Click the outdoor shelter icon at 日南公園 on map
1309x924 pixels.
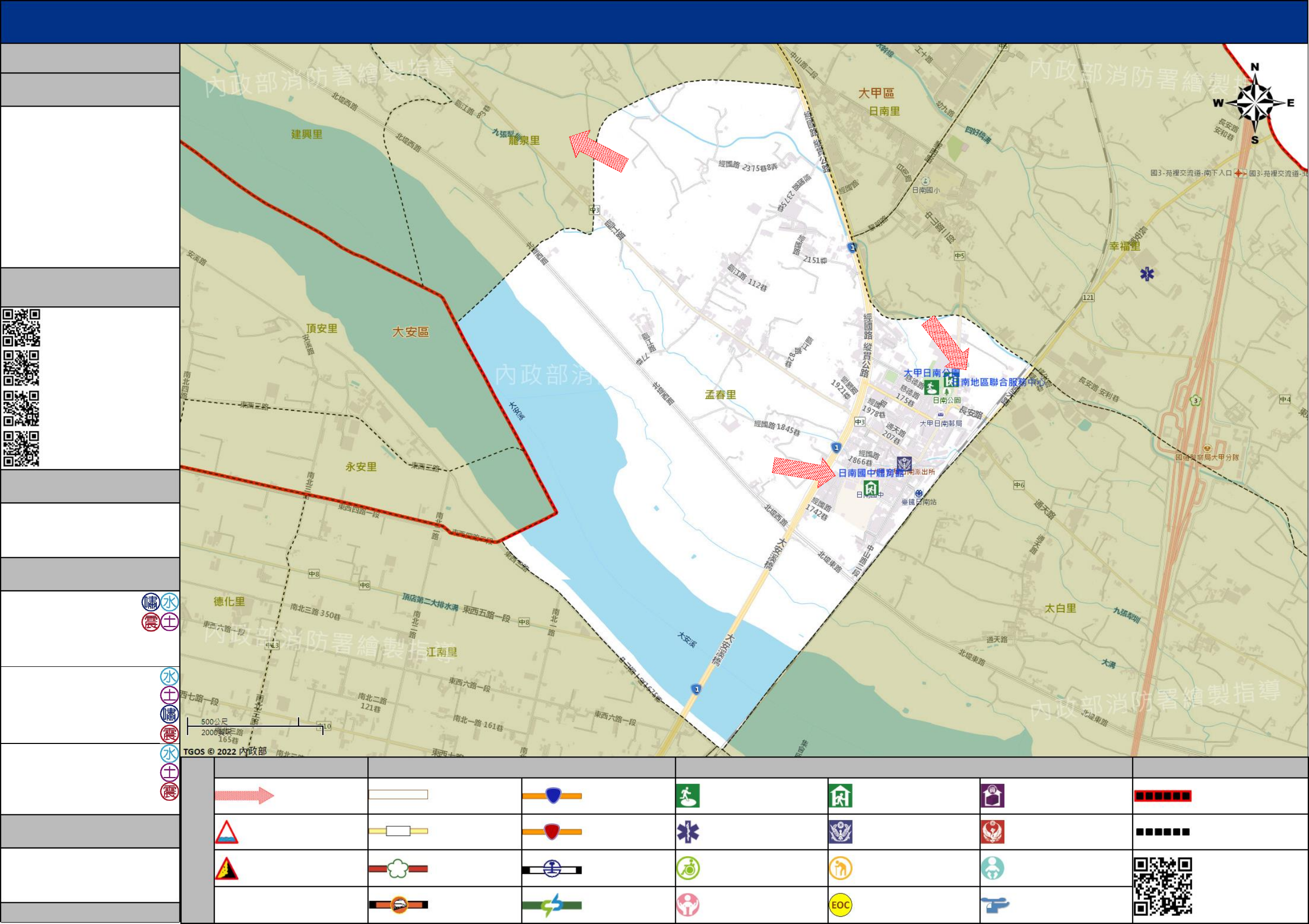pyautogui.click(x=931, y=388)
